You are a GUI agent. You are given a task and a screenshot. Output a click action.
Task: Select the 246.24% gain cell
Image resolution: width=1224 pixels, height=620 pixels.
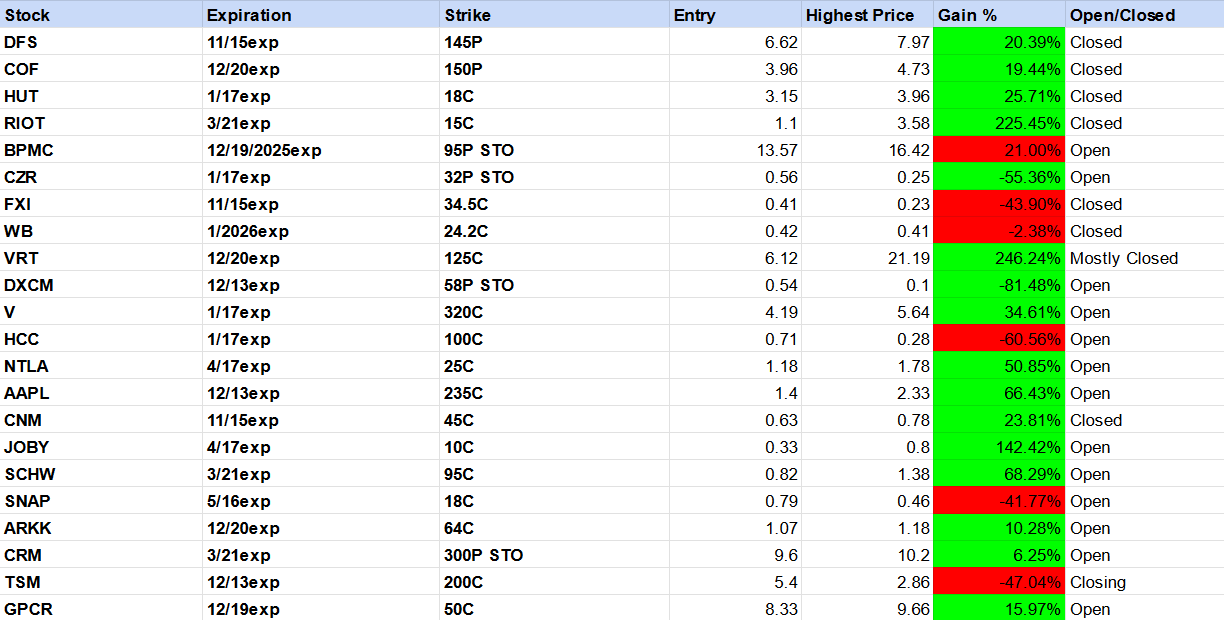click(x=999, y=258)
